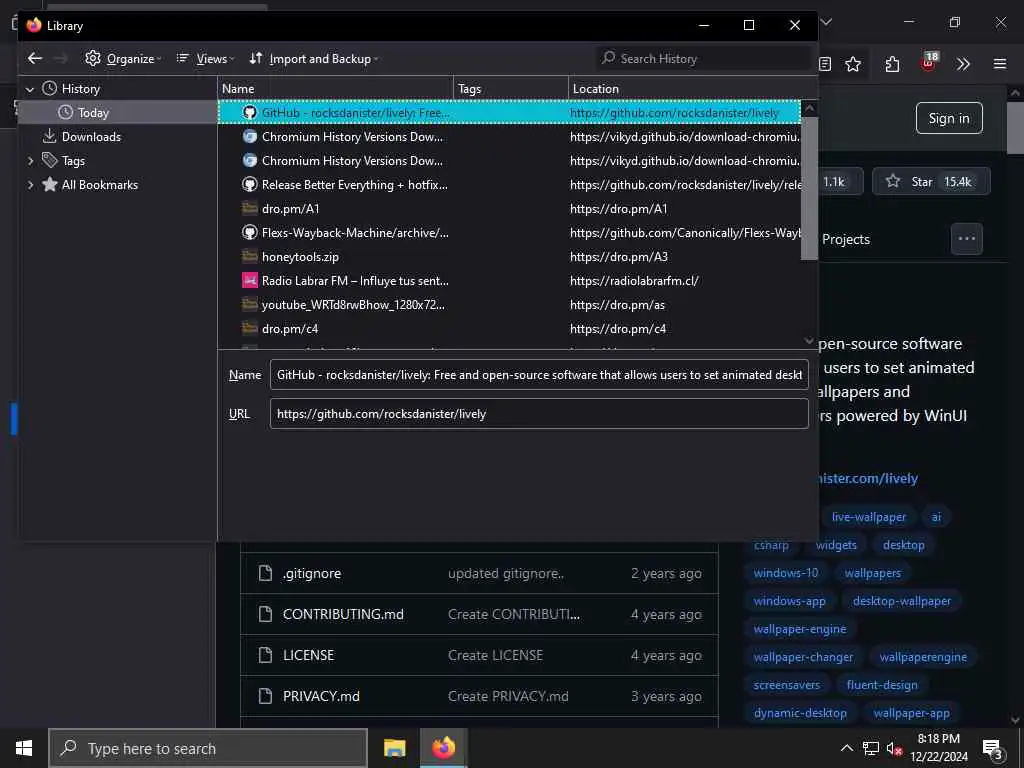Click the https://radiolabrarfm.cl/ location cell
This screenshot has height=768, width=1024.
(x=634, y=281)
